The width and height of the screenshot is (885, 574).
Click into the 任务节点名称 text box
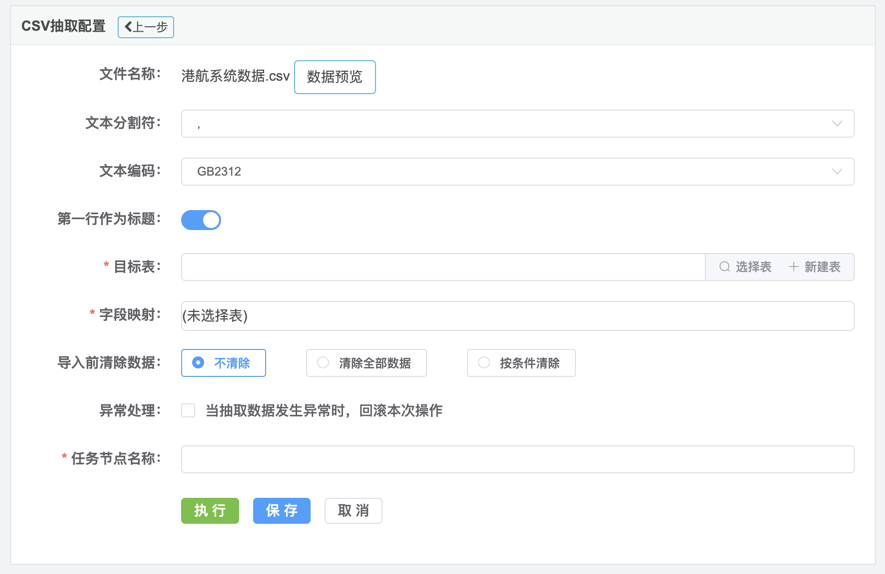pyautogui.click(x=517, y=459)
